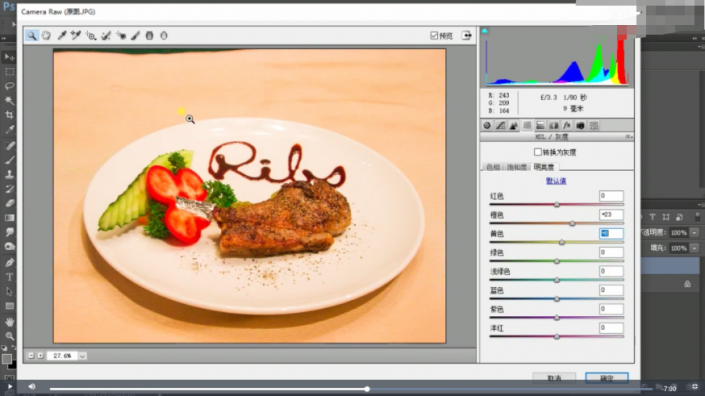
Task: Open the Basic adjustments panel tab
Action: tap(487, 126)
